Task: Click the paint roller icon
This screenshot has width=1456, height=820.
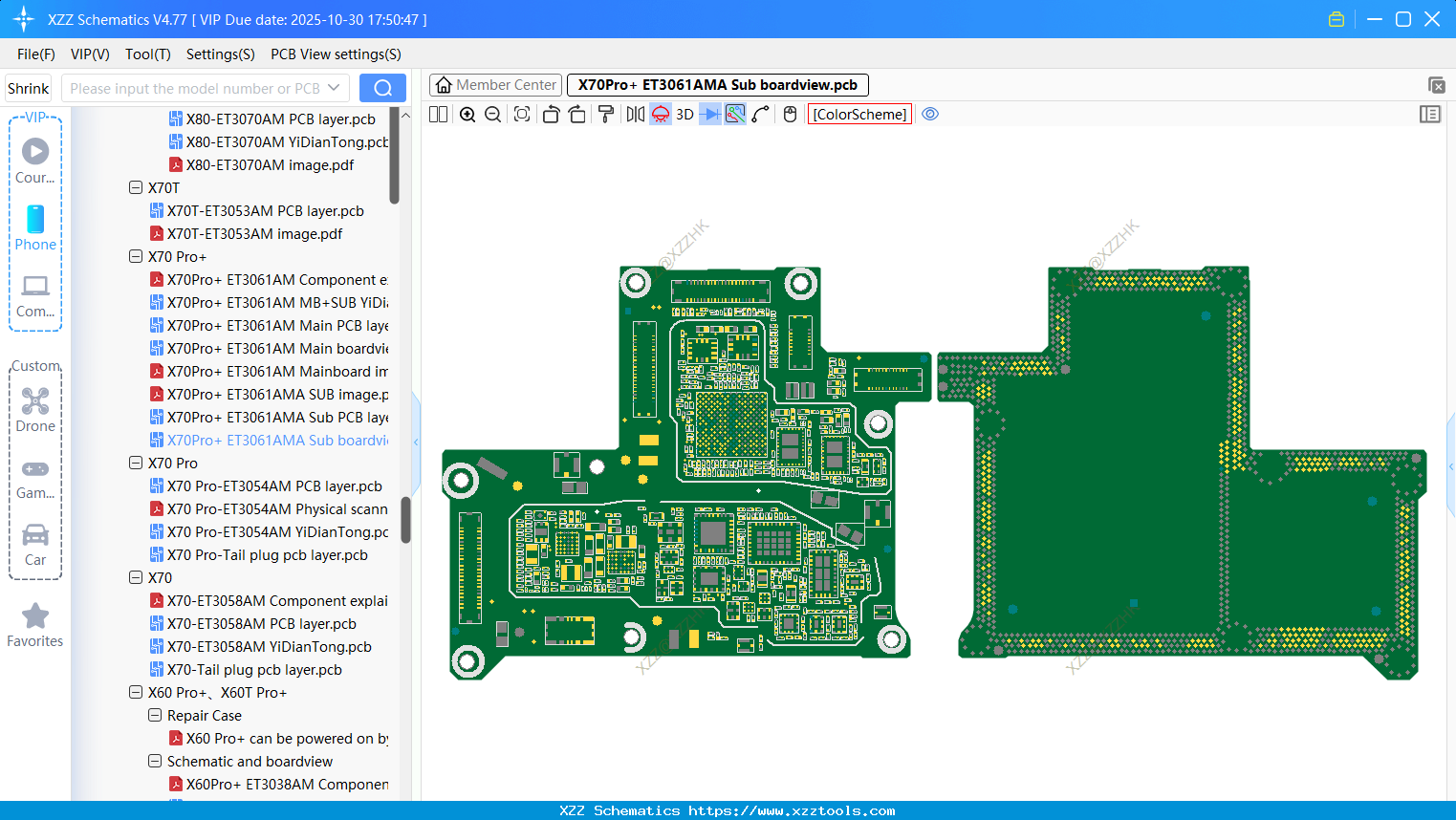Action: 605,115
